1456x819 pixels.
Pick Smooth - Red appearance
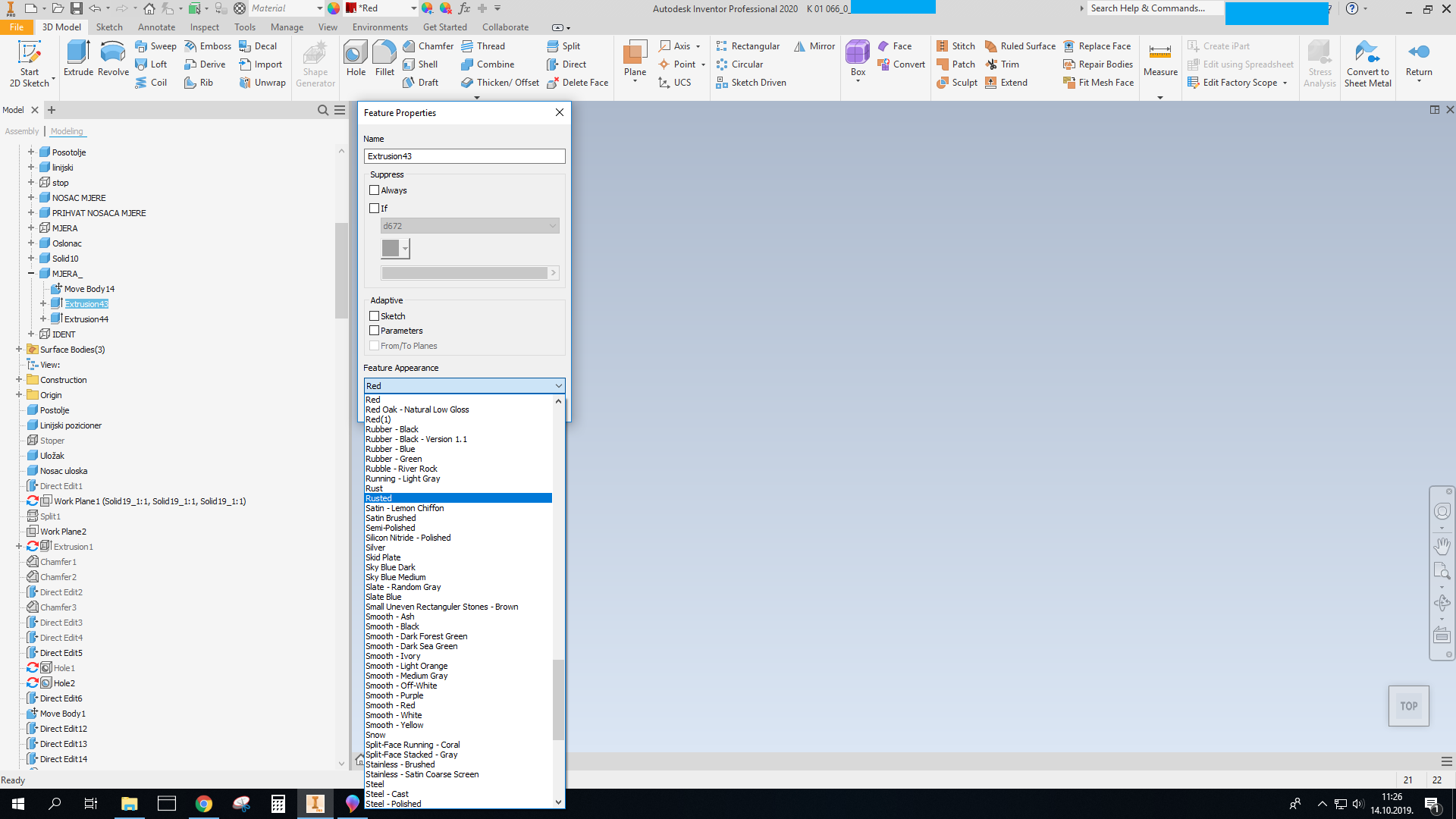point(391,705)
